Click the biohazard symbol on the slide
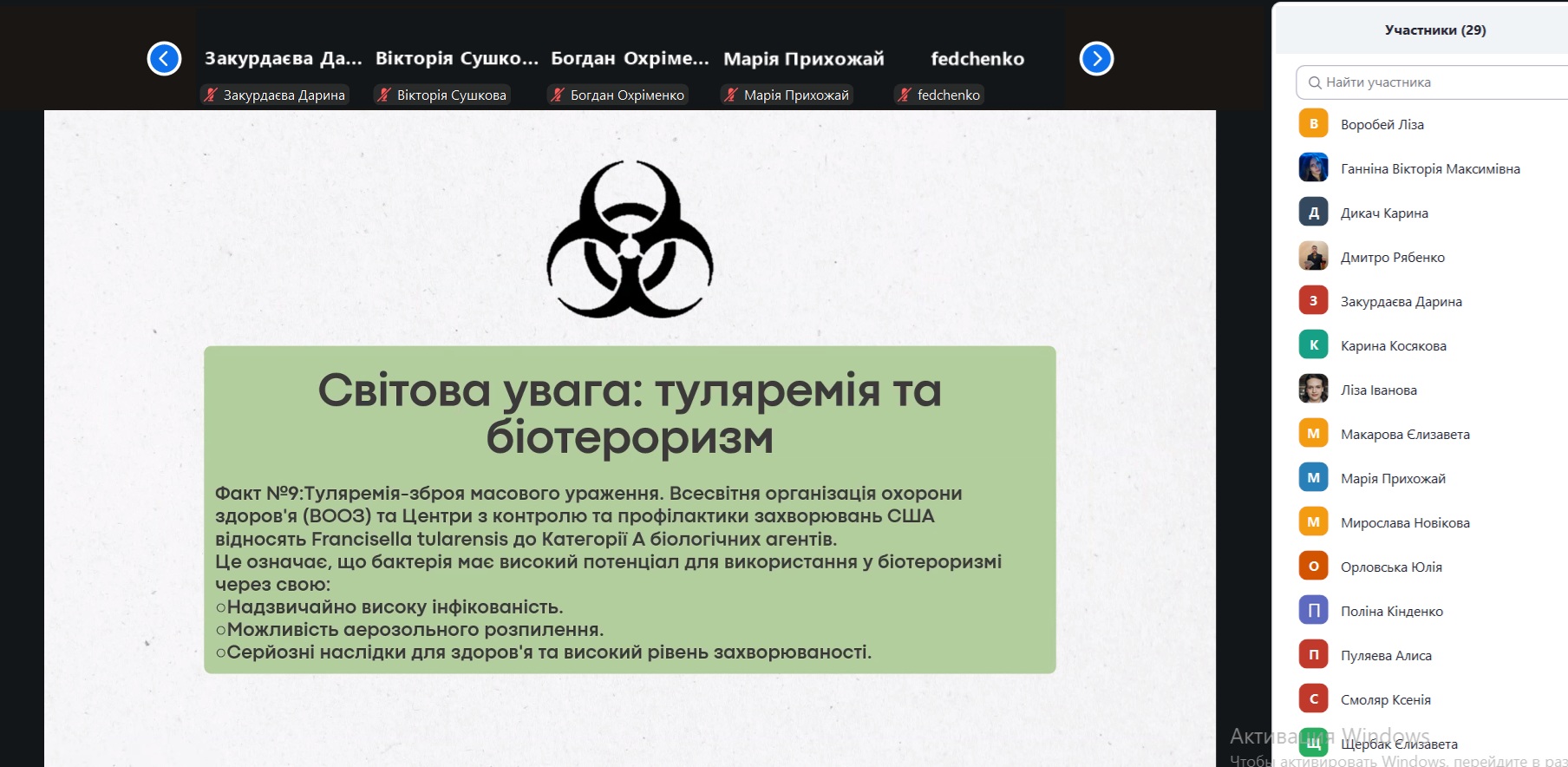This screenshot has width=1568, height=767. click(630, 239)
